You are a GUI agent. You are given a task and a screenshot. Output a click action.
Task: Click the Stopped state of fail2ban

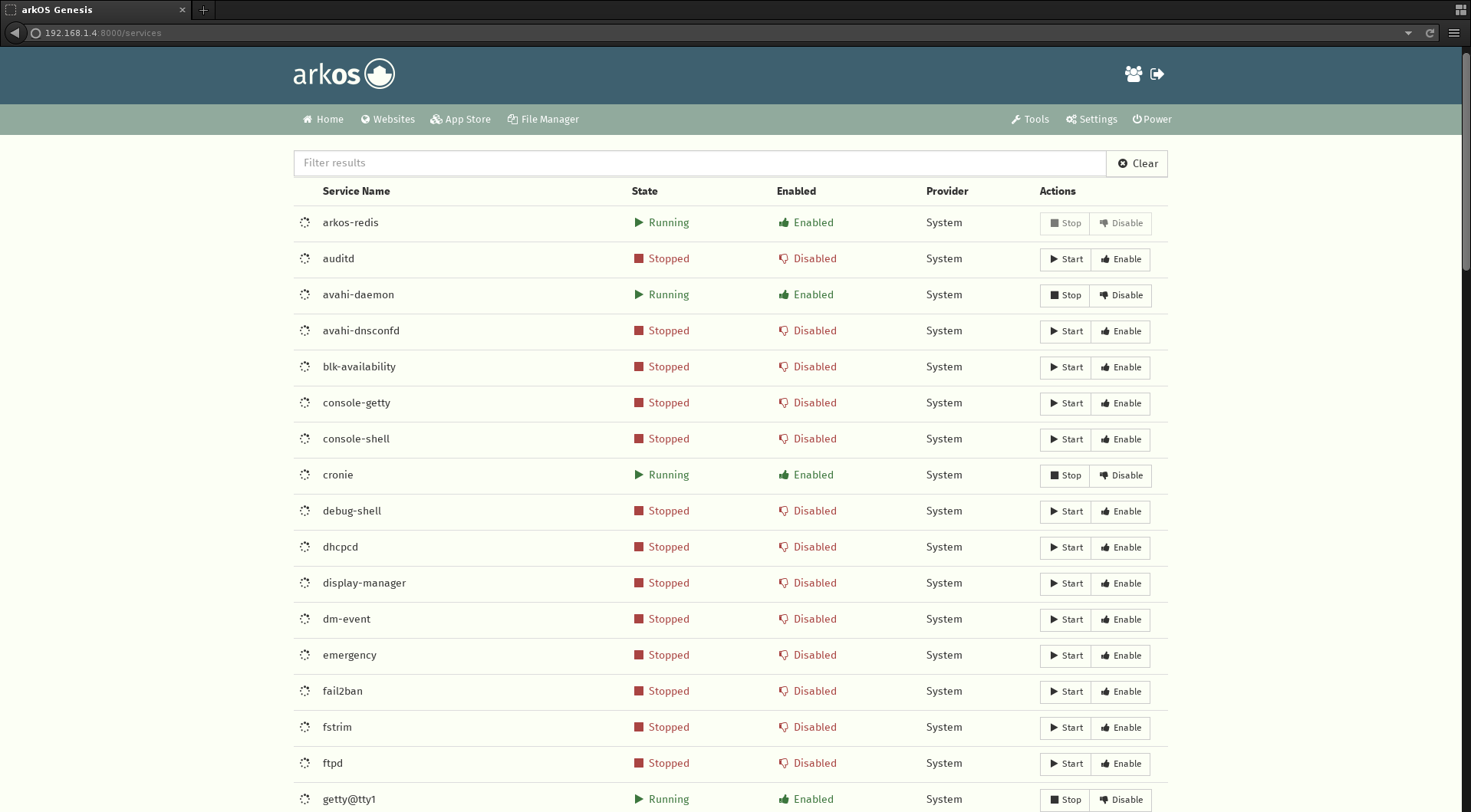click(661, 692)
